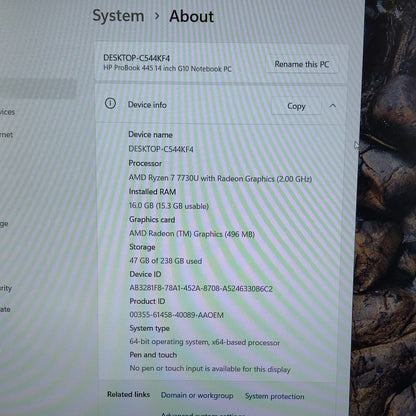The height and width of the screenshot is (416, 416).
Task: Click the breadcrumb chevron arrow after System
Action: point(157,16)
